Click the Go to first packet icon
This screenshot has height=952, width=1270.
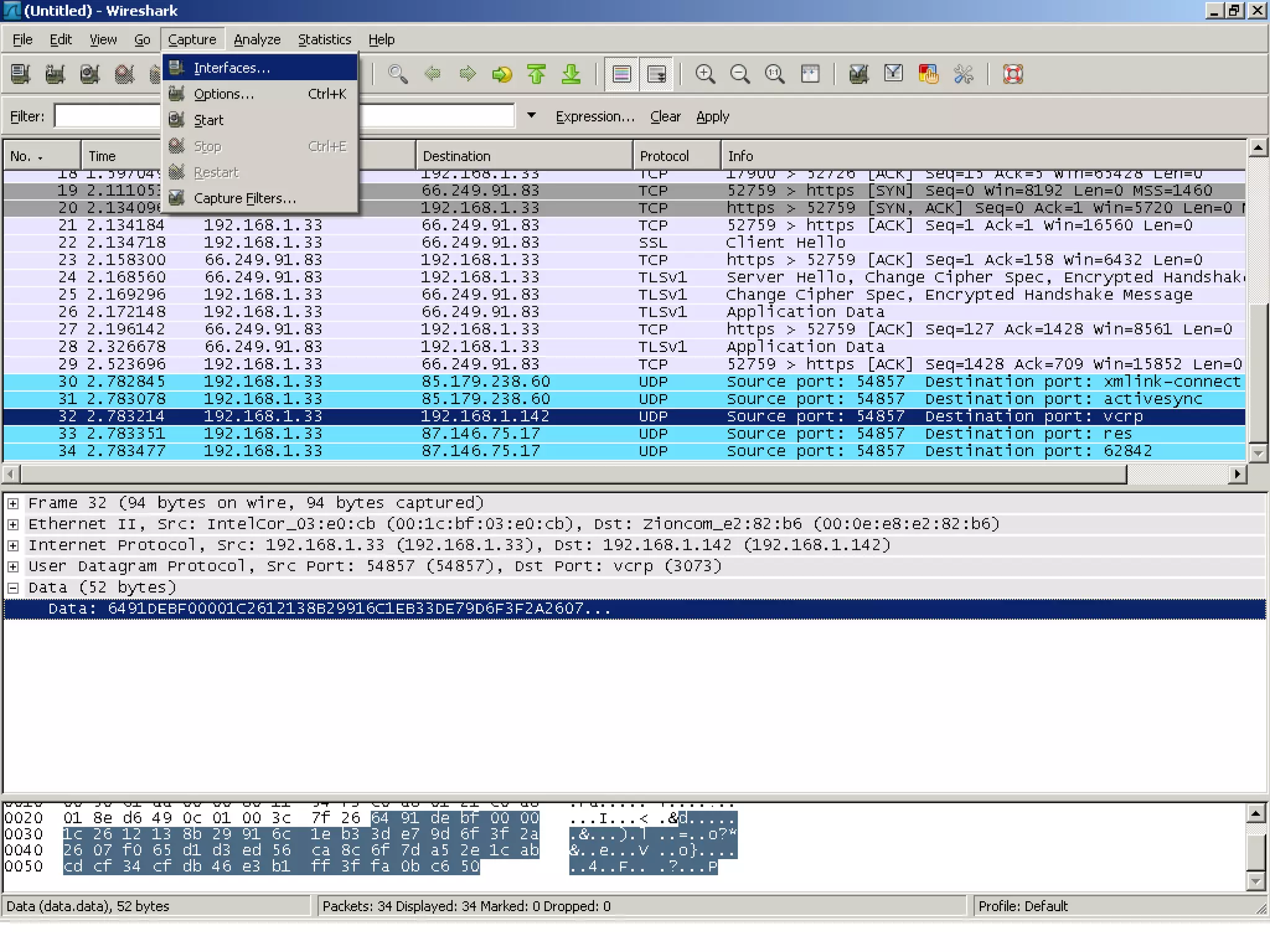click(x=536, y=74)
